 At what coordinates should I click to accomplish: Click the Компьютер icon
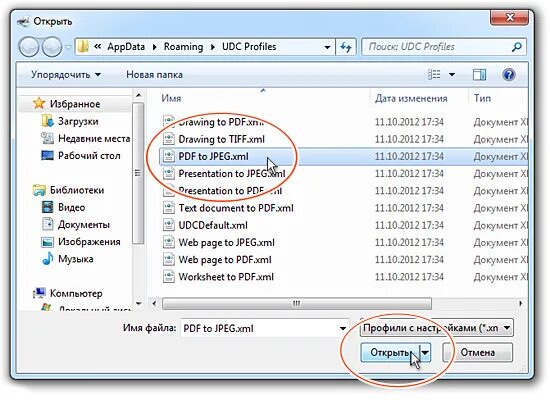39,293
